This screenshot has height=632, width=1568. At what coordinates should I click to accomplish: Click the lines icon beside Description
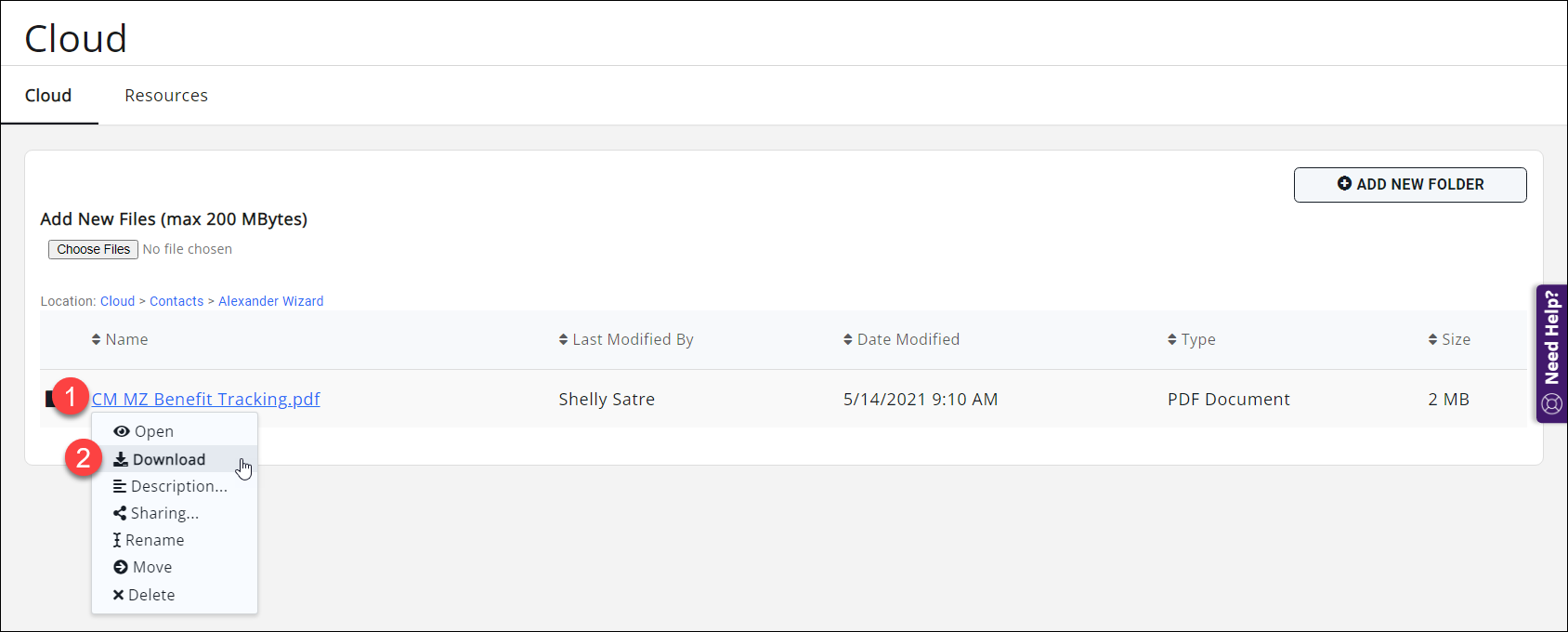click(119, 485)
